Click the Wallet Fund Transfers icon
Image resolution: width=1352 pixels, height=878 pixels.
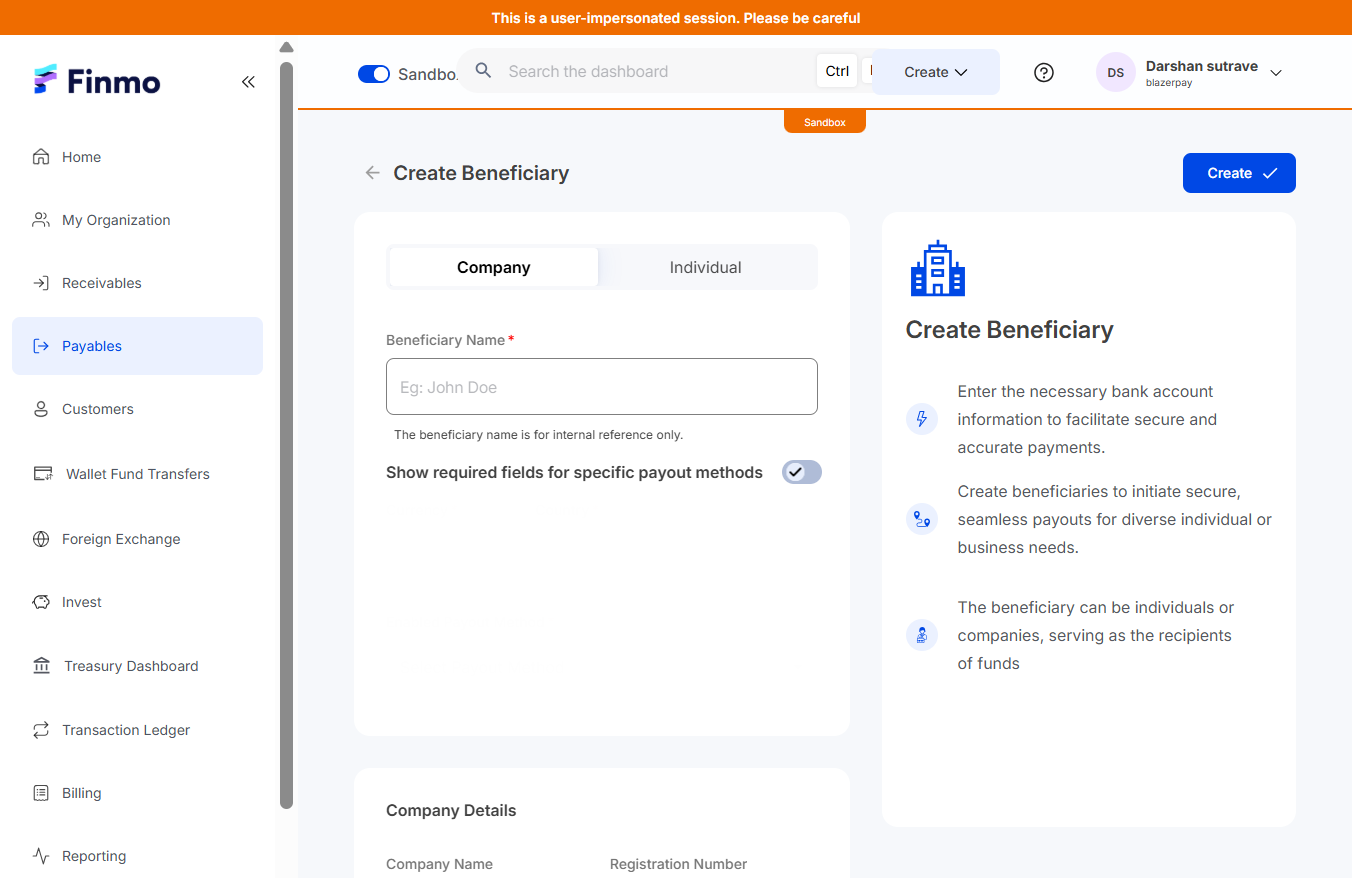(42, 474)
